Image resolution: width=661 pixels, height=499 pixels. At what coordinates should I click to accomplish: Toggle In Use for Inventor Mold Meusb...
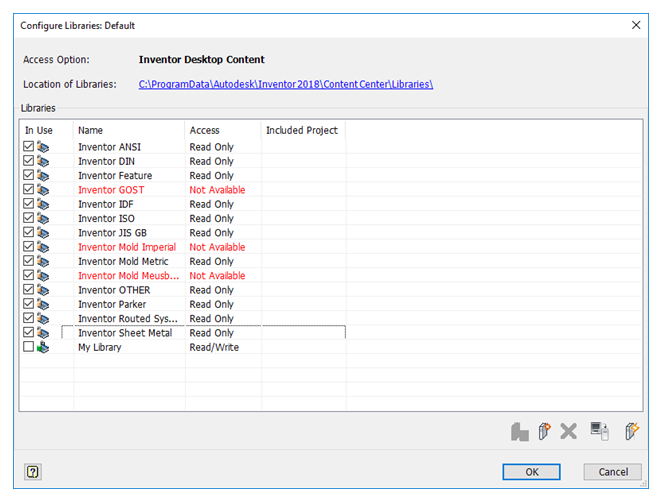(28, 275)
